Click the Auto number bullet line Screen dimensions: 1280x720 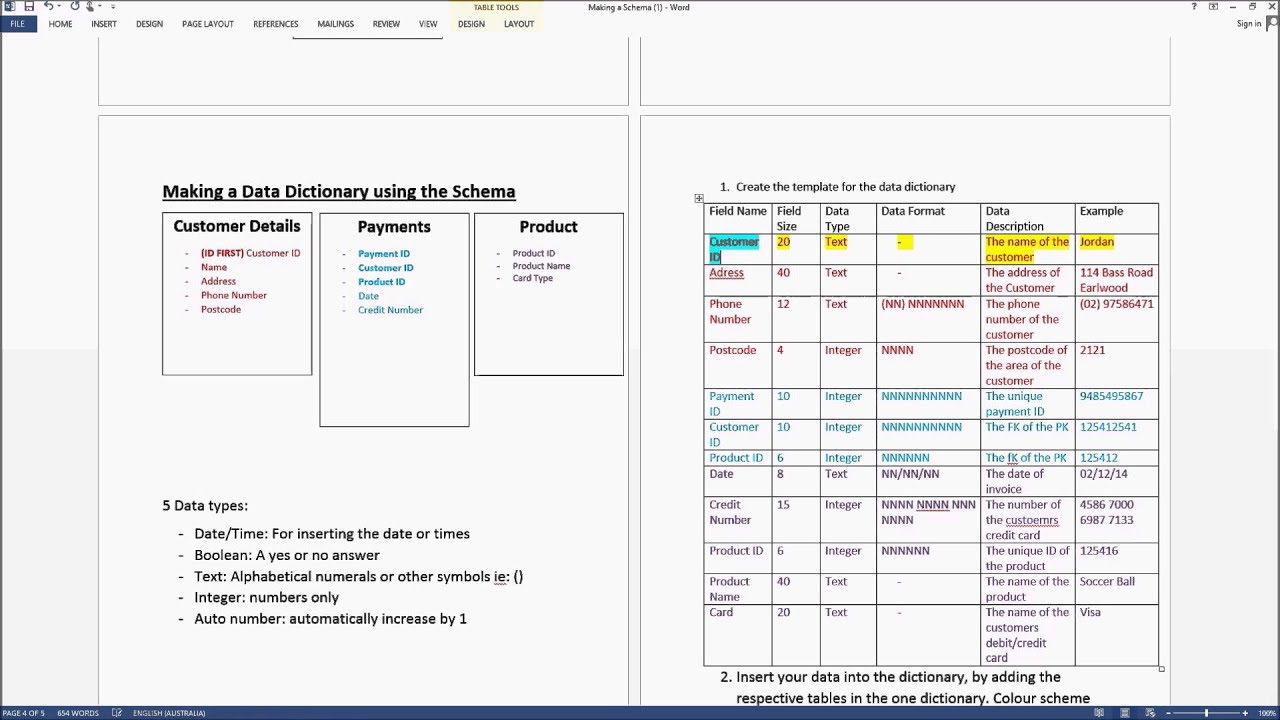click(330, 619)
